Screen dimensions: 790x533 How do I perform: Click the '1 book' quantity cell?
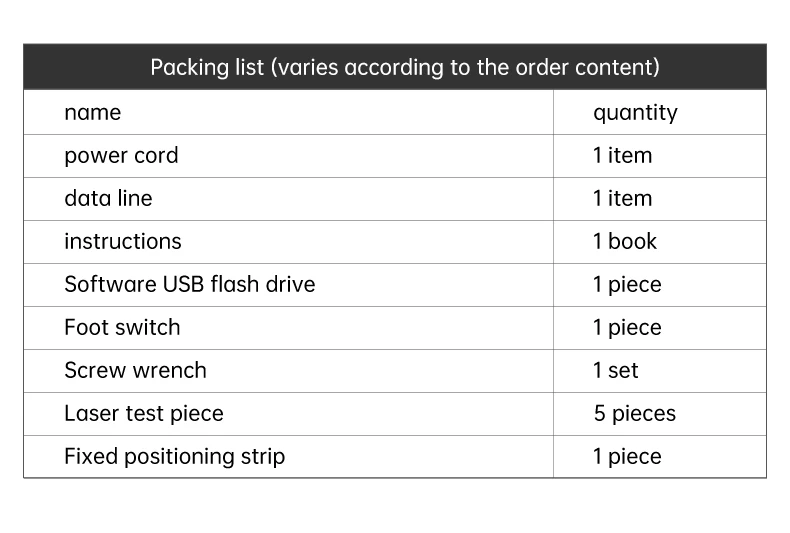click(625, 242)
